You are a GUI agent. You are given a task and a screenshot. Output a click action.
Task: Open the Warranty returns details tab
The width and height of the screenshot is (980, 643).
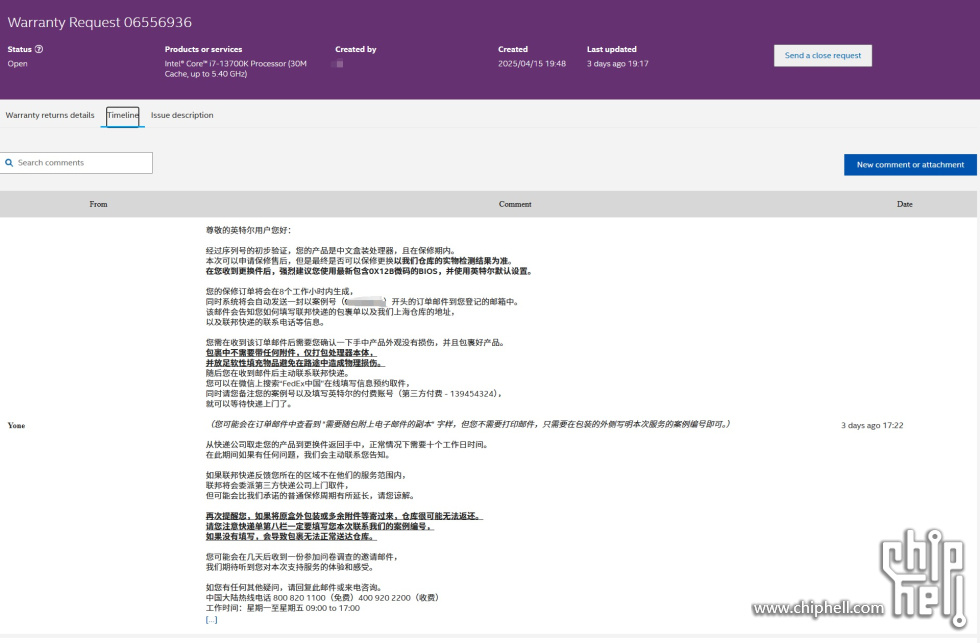[x=50, y=116]
